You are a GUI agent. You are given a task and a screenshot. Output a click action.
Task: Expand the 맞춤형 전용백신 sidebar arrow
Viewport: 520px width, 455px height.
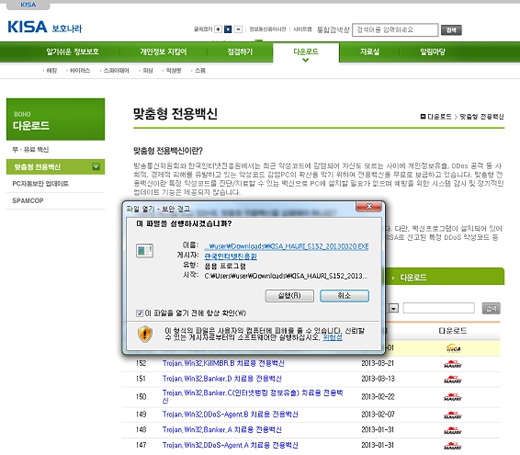tap(96, 166)
